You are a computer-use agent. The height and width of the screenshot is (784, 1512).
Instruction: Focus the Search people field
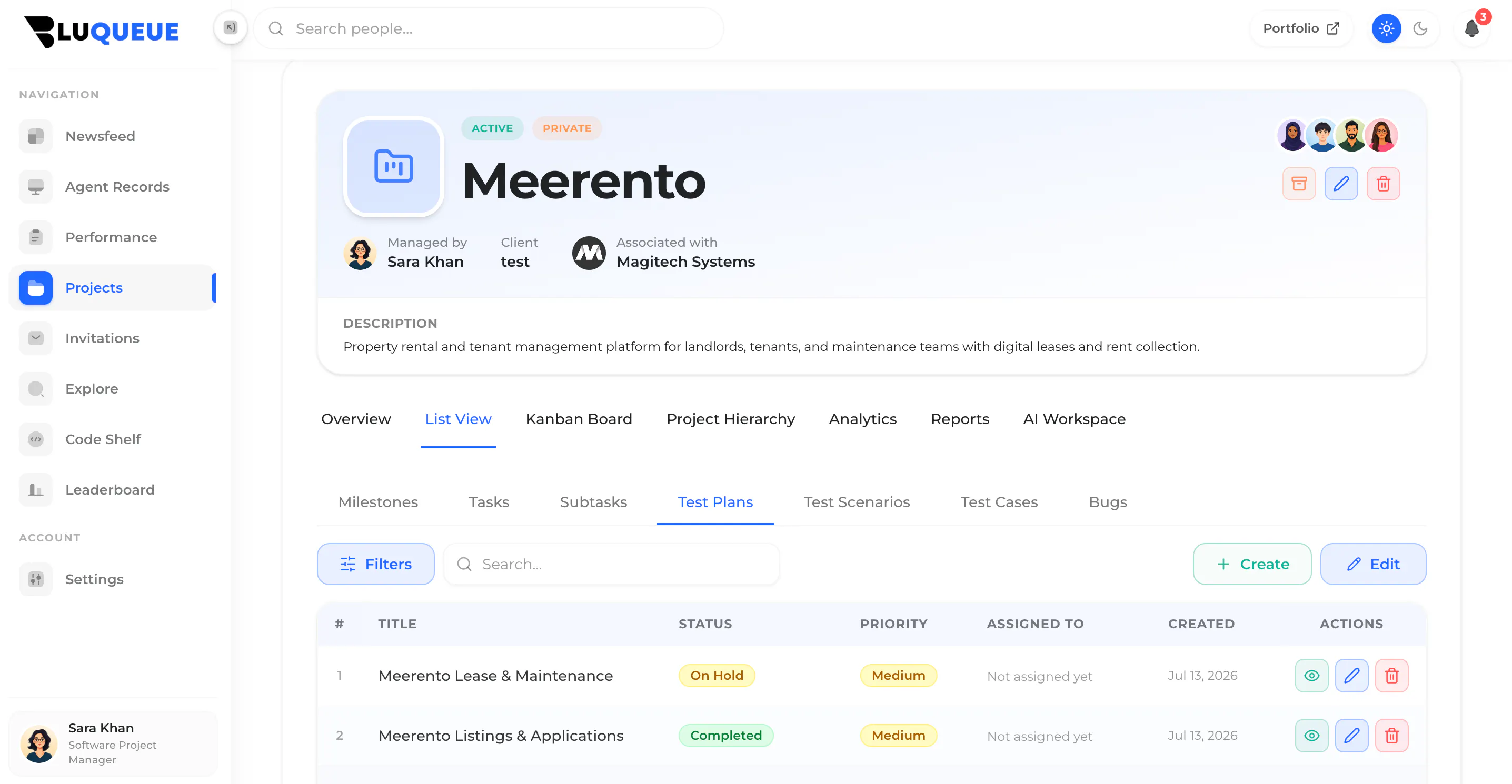point(489,29)
